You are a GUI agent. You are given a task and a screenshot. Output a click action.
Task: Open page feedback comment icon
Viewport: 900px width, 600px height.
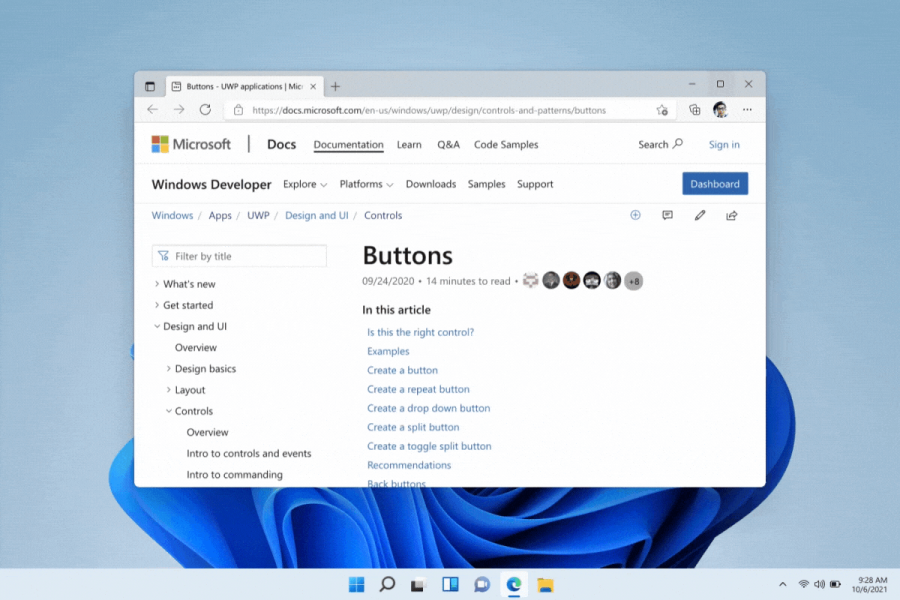point(667,215)
